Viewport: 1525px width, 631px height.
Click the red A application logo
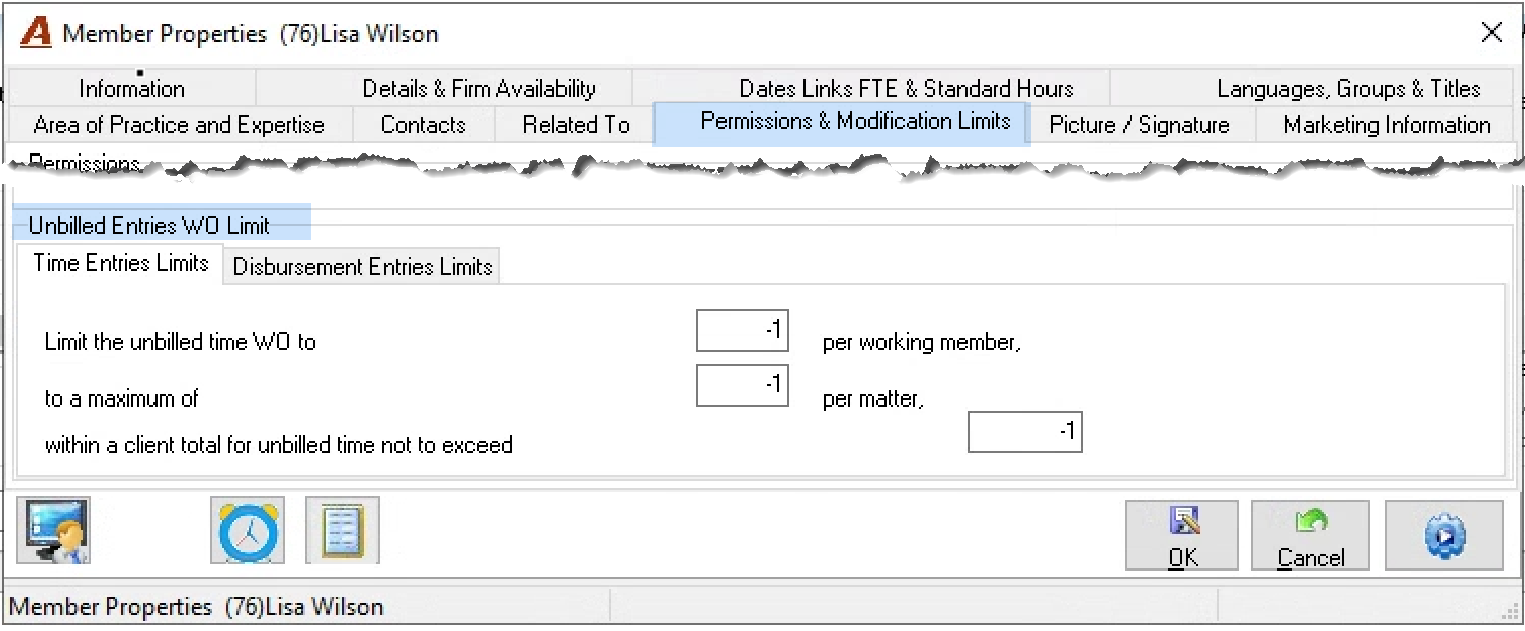click(x=35, y=33)
